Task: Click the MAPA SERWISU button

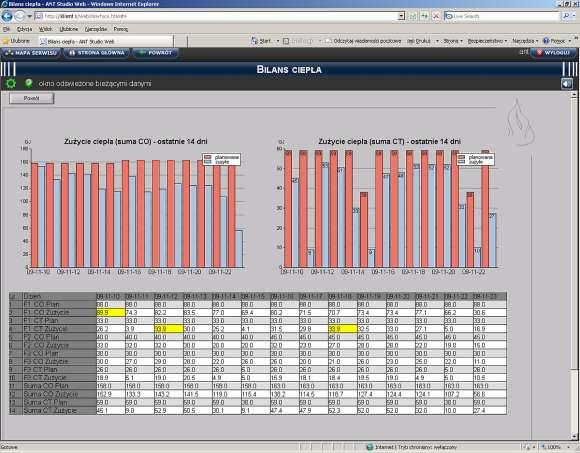Action: click(x=31, y=53)
